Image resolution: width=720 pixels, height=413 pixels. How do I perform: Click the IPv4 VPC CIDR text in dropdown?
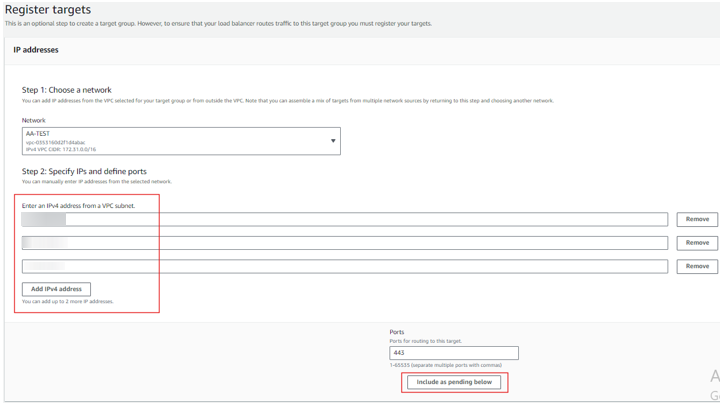click(61, 149)
